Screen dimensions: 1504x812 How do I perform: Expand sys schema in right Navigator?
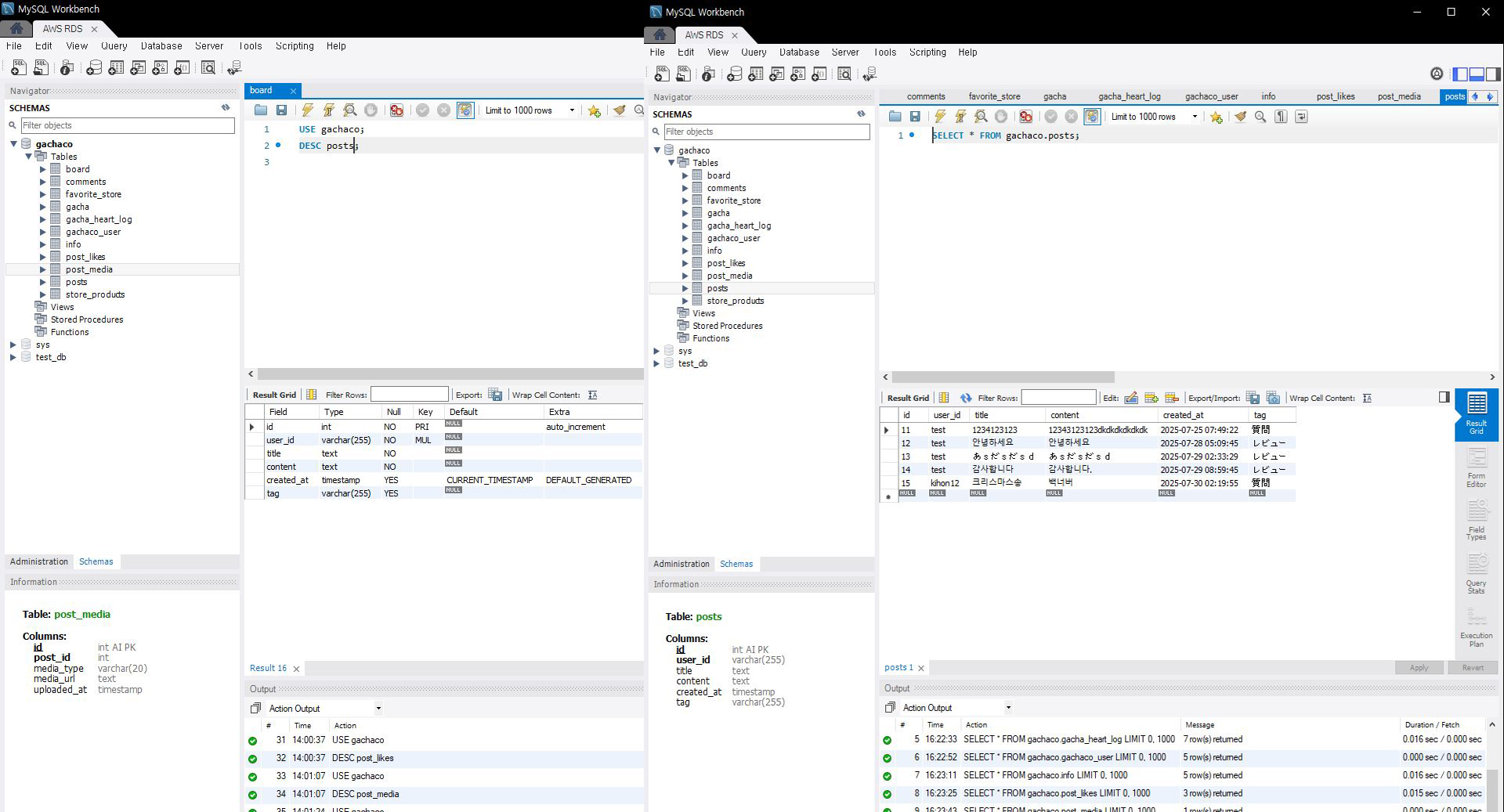(x=656, y=351)
